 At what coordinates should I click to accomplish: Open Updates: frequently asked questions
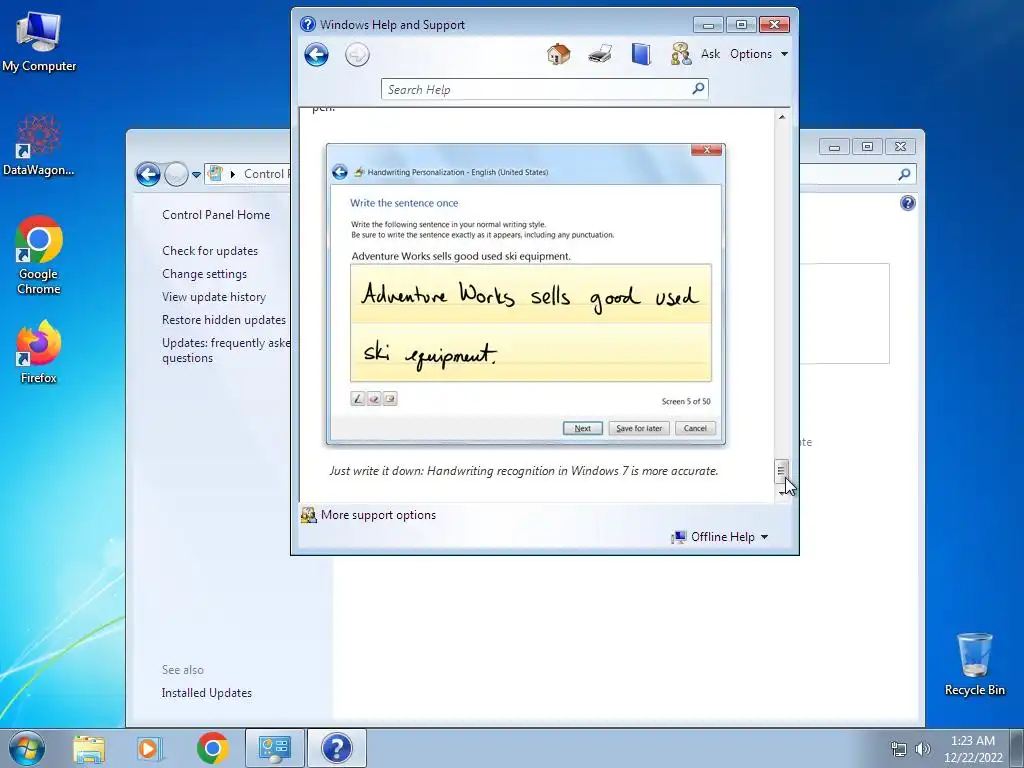tap(226, 350)
